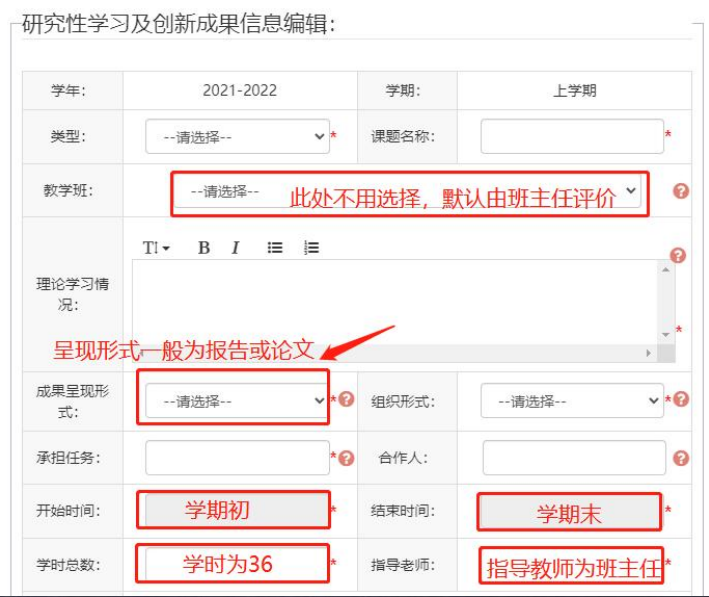
Task: Click help icon beside 合作人 field
Action: (x=681, y=458)
